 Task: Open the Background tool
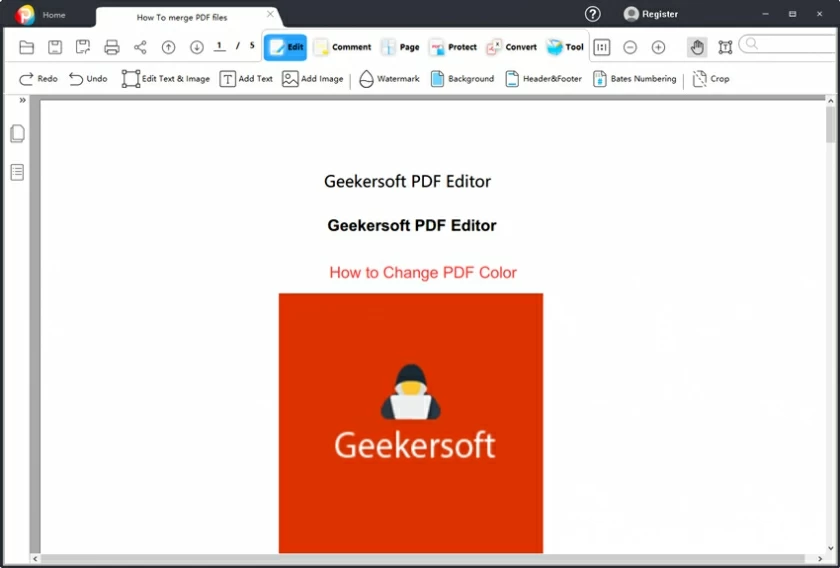(462, 79)
